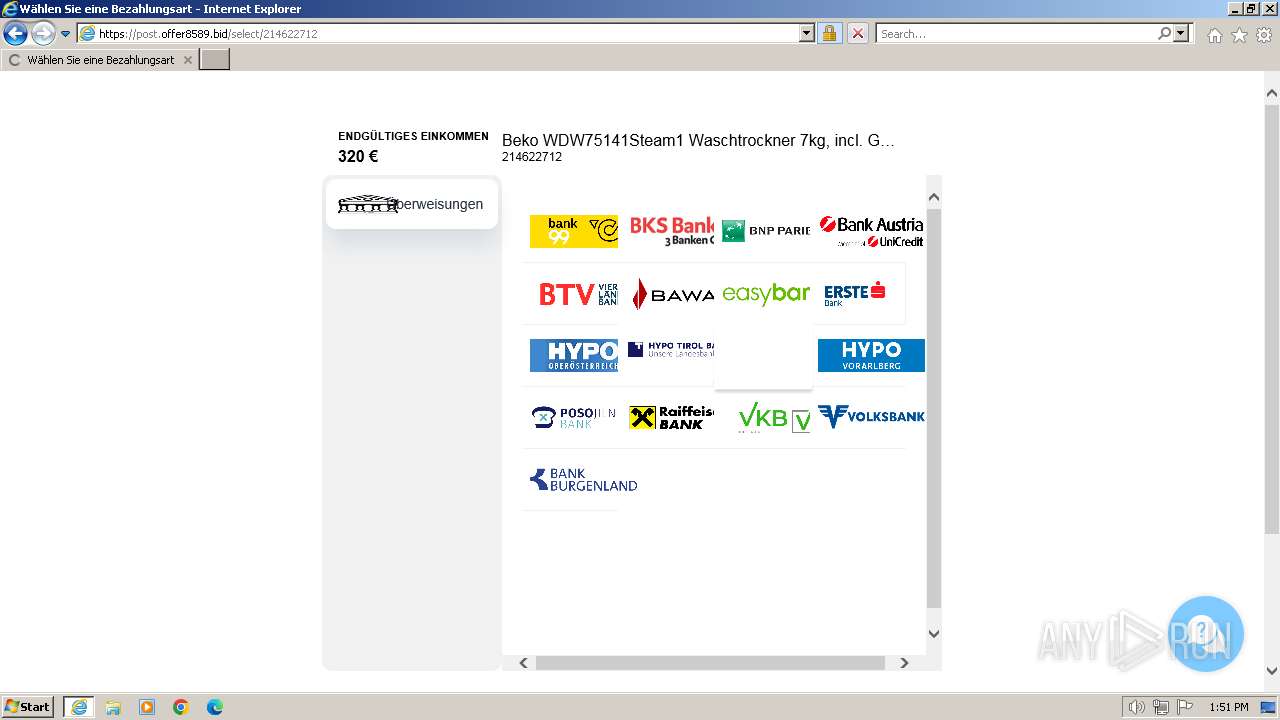Click product title Beko WDW75141Steam1
Viewport: 1280px width, 720px height.
tap(698, 140)
